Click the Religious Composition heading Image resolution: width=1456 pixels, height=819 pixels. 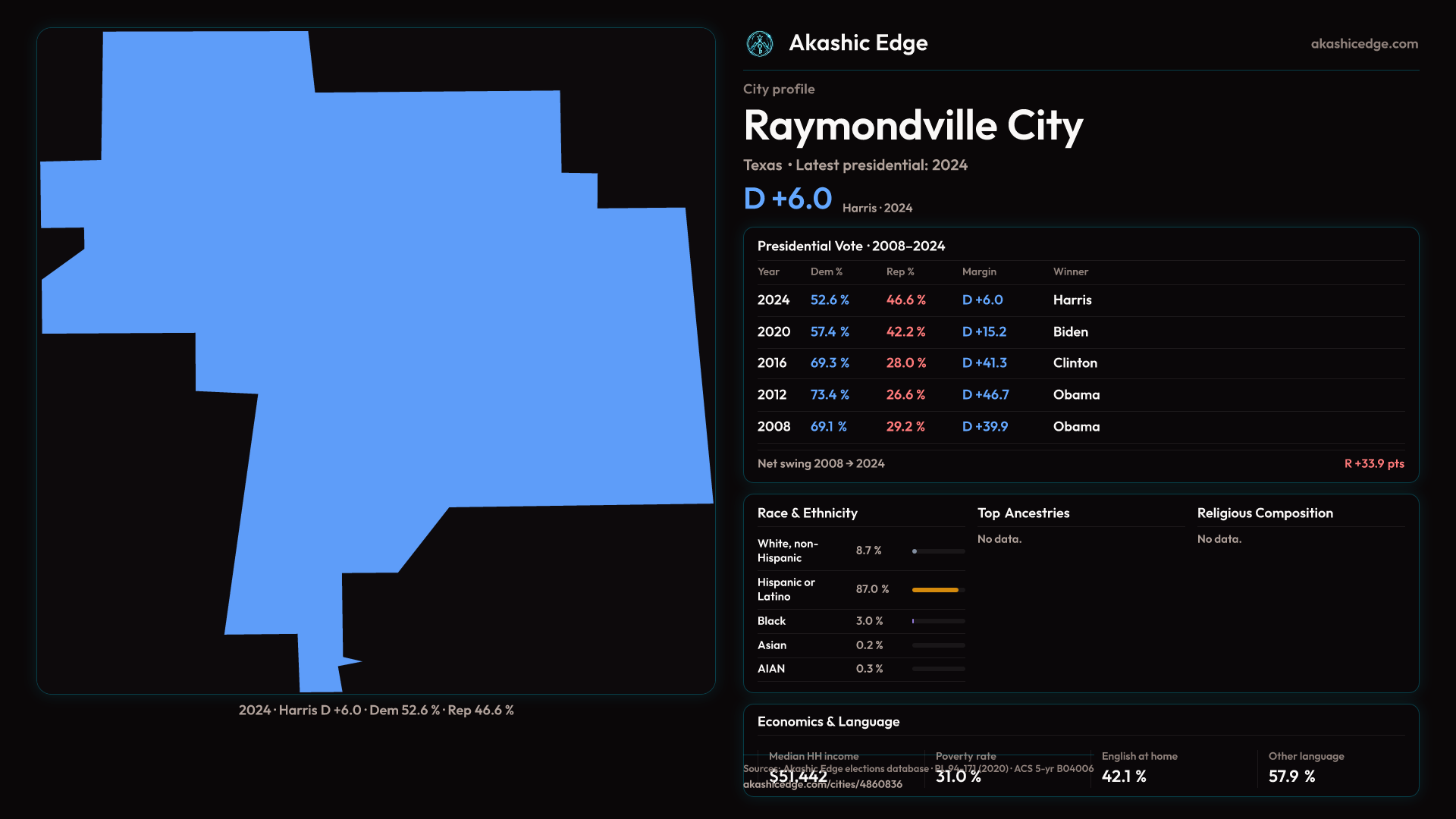tap(1264, 513)
